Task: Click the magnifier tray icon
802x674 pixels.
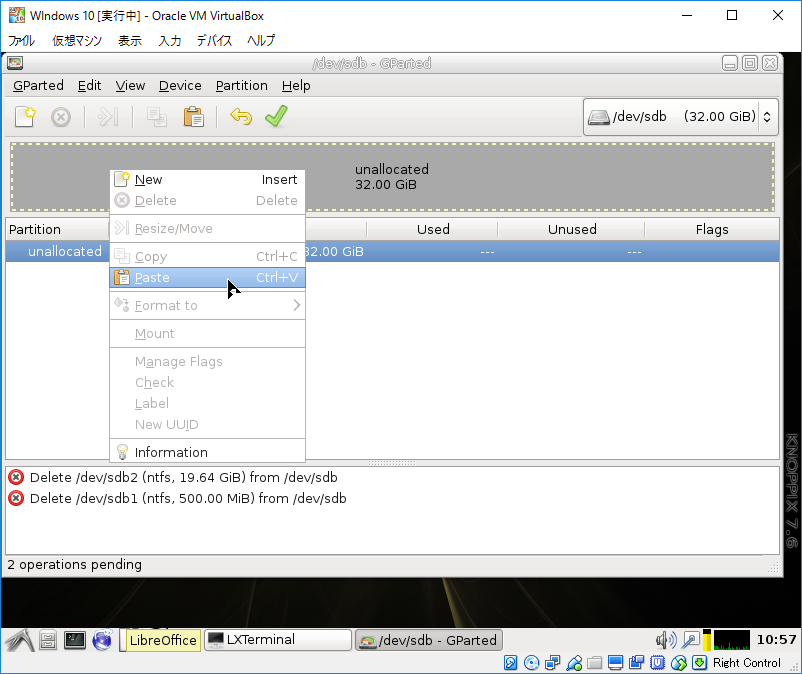Action: tap(691, 640)
